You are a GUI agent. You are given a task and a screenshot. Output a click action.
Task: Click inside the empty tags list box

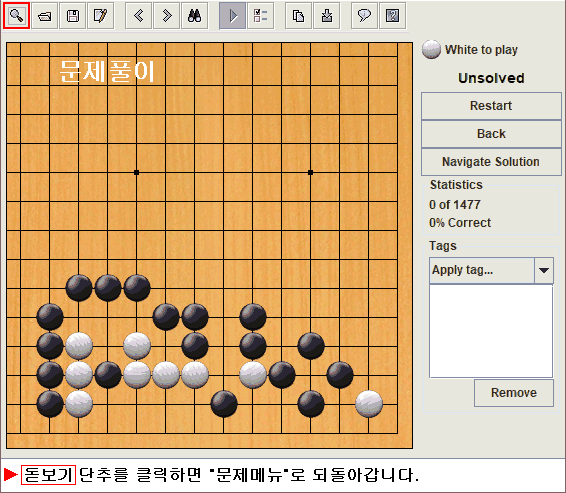(x=491, y=331)
